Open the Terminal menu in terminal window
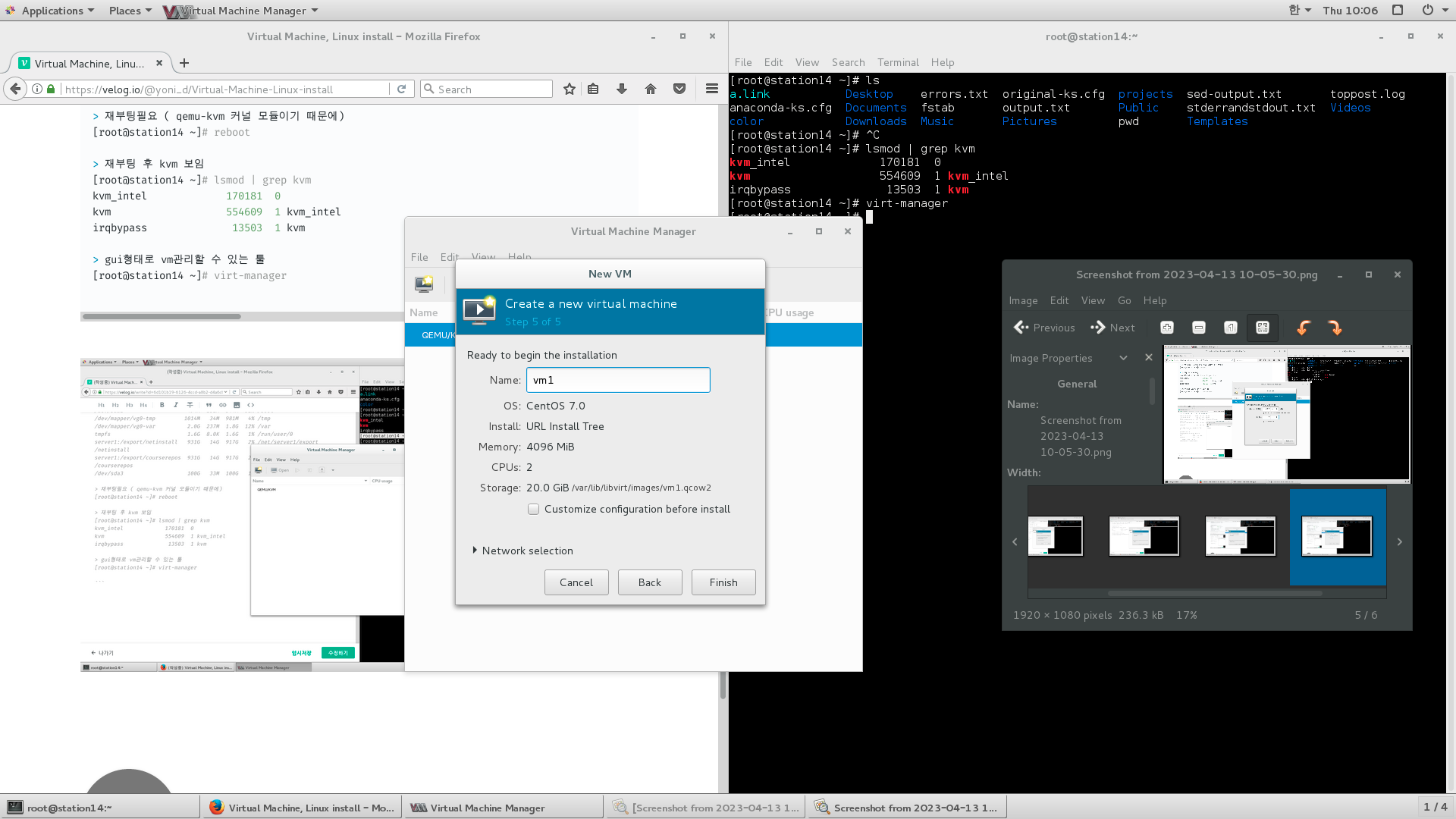The width and height of the screenshot is (1456, 819). click(898, 62)
